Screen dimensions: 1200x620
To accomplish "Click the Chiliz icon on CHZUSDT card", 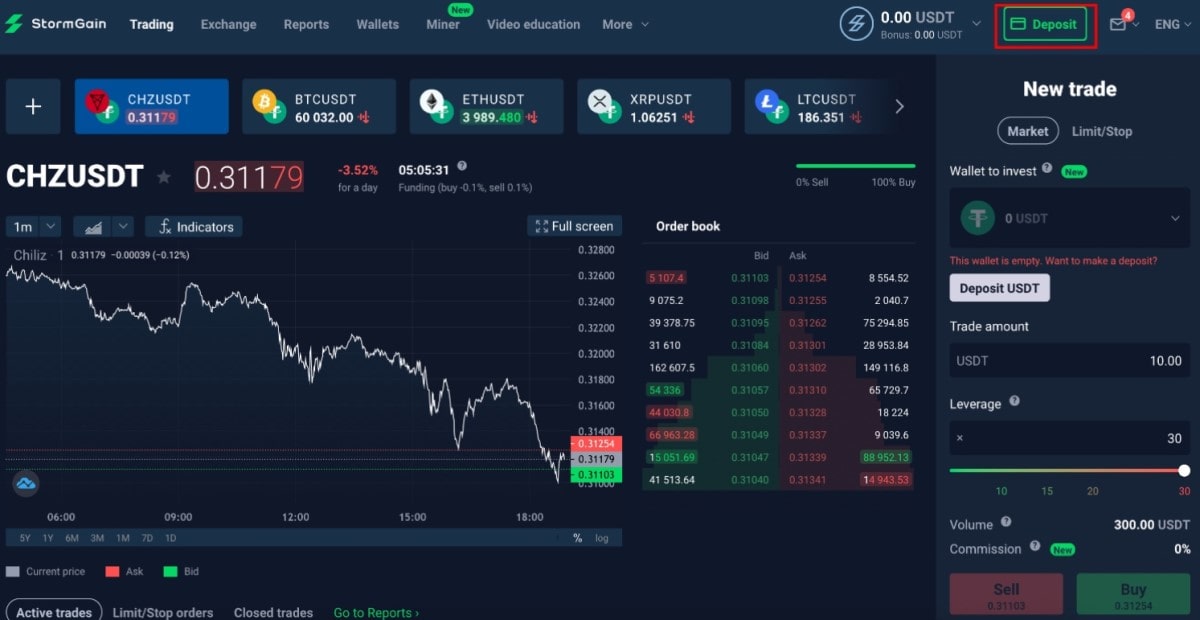I will click(101, 106).
